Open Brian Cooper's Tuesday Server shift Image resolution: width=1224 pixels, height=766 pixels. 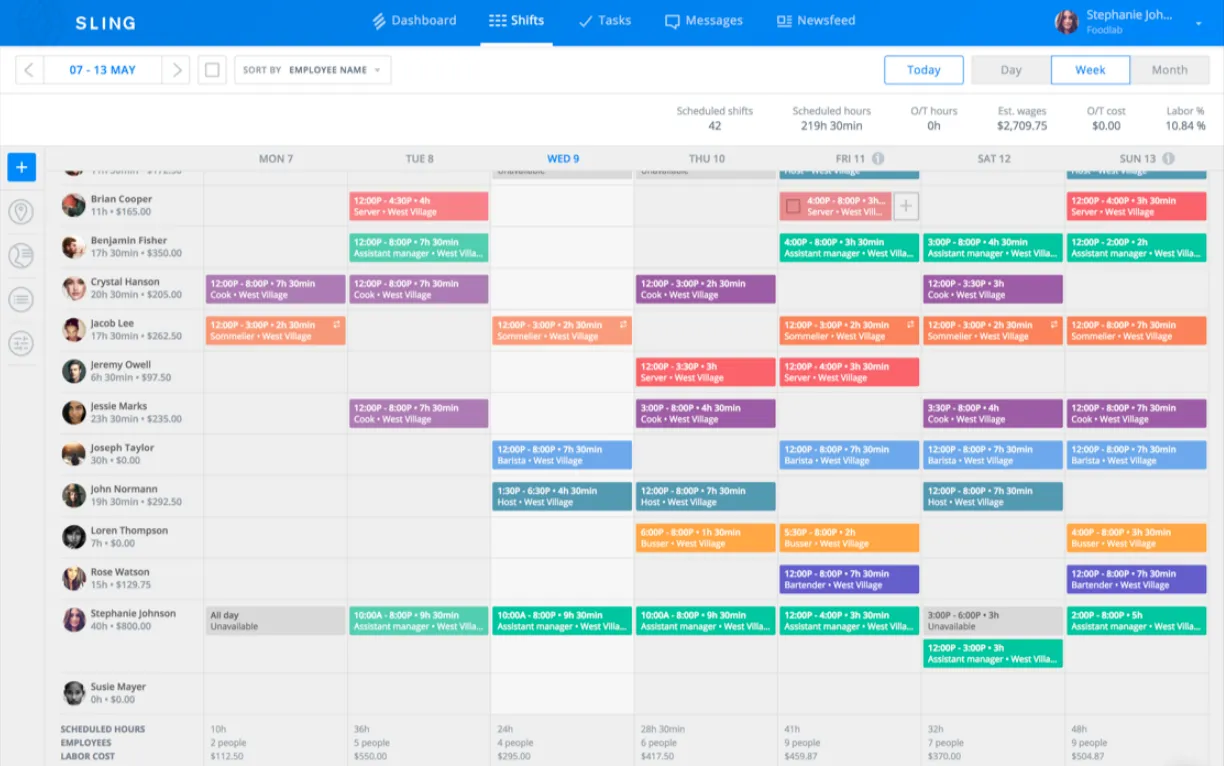419,206
